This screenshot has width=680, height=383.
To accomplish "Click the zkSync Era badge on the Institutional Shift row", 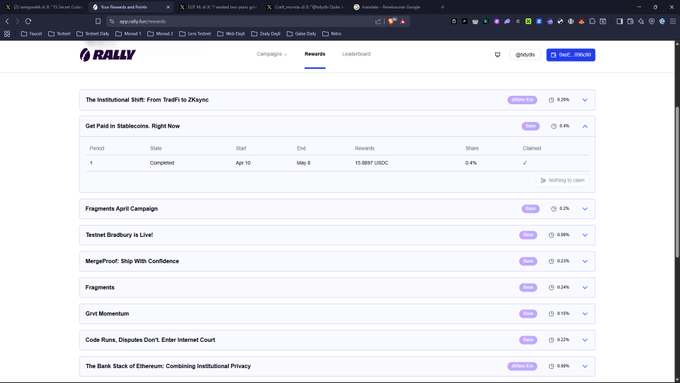I will [x=522, y=100].
